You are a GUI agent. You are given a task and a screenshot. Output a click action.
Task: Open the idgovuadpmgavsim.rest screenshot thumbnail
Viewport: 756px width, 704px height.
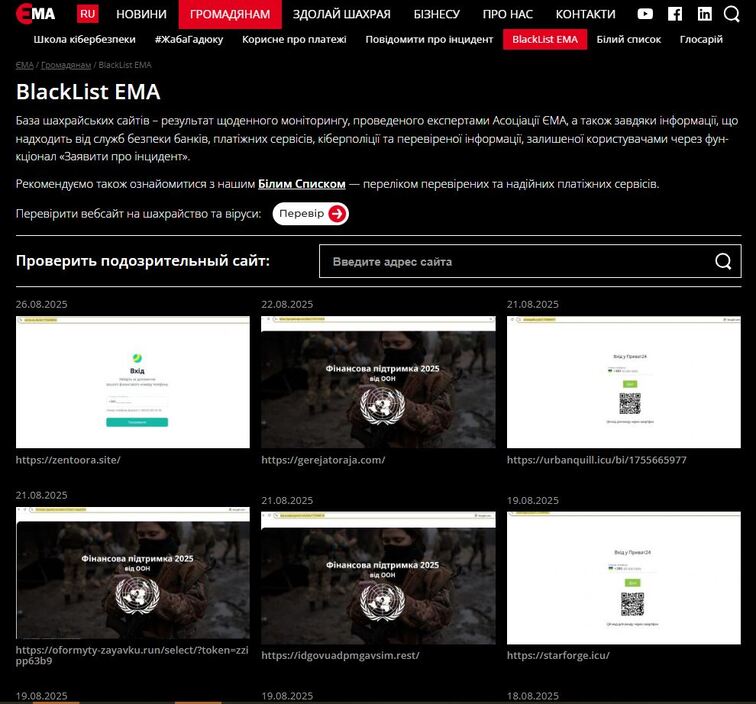pyautogui.click(x=378, y=578)
